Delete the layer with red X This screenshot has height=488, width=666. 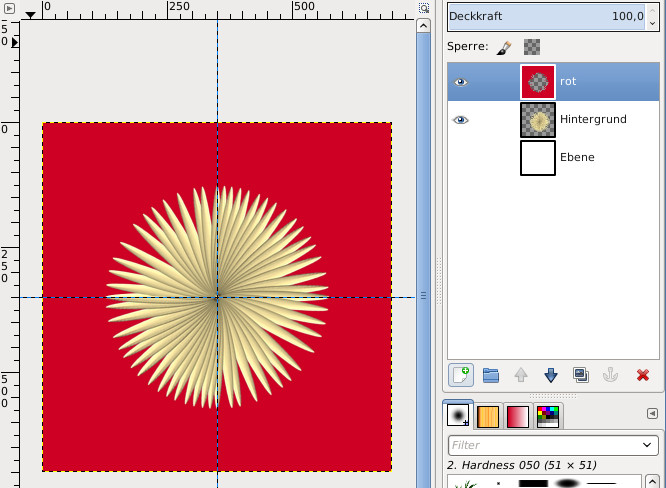pyautogui.click(x=642, y=375)
